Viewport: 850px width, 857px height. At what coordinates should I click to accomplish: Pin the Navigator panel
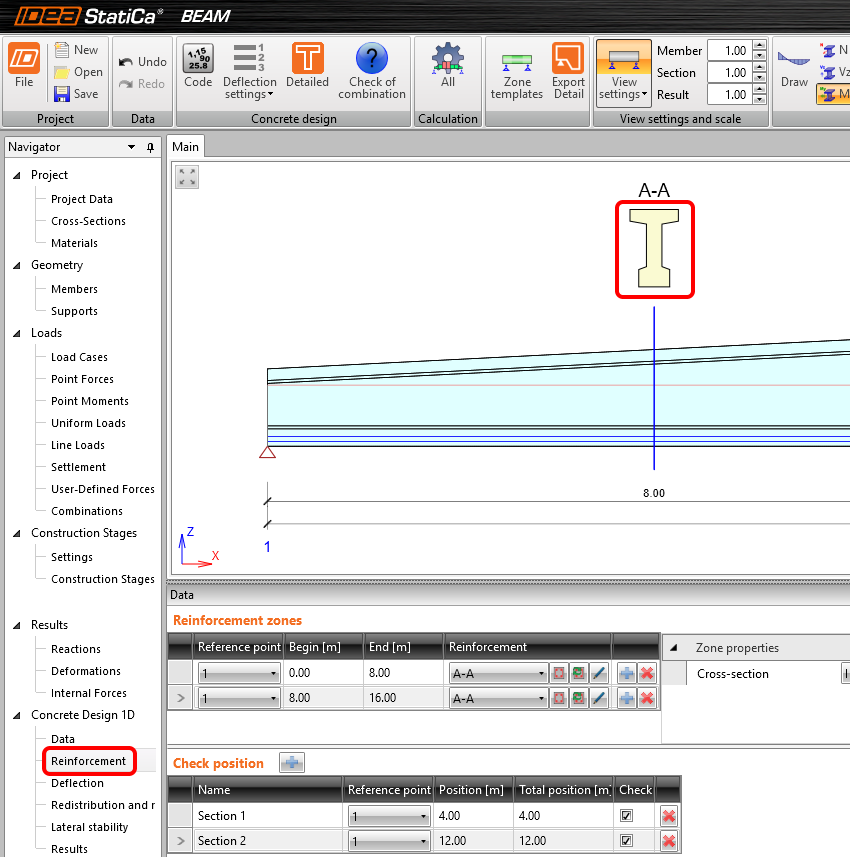click(x=150, y=147)
